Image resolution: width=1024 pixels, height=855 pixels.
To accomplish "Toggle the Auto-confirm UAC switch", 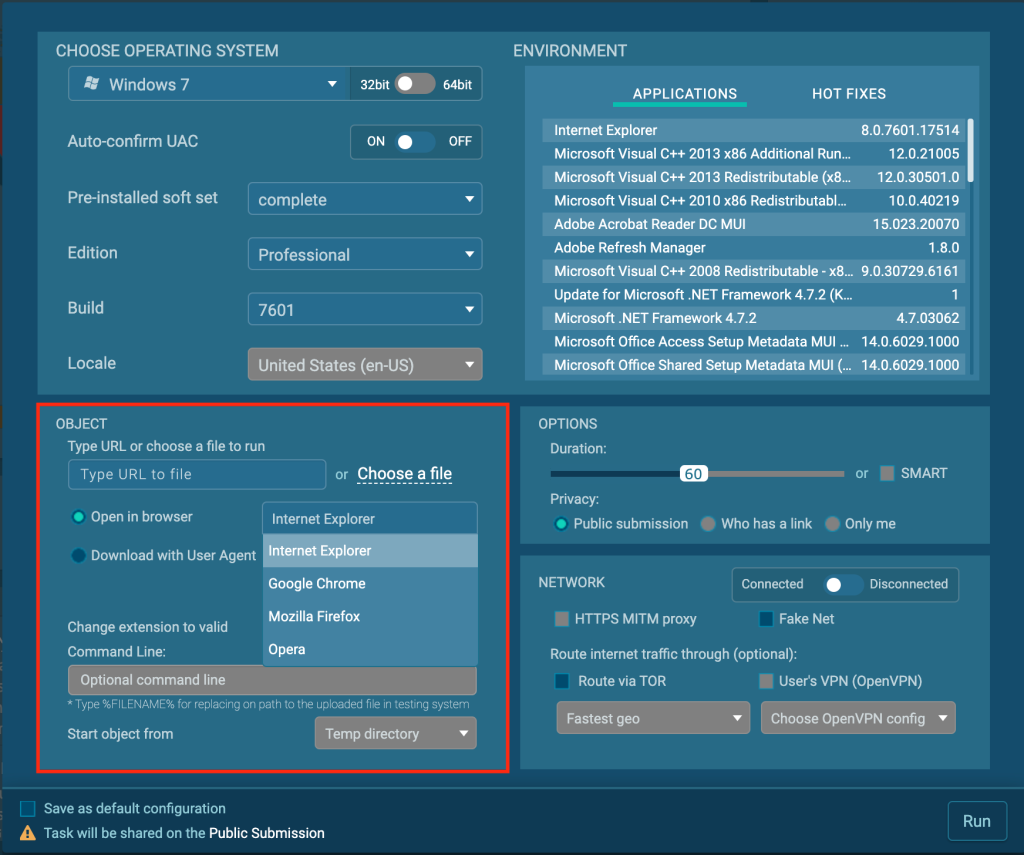I will [415, 142].
